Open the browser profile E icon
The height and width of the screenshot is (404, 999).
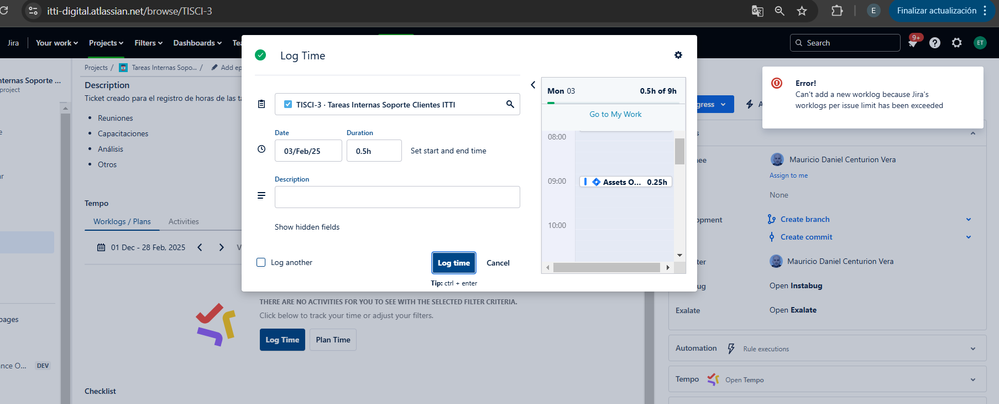pyautogui.click(x=873, y=11)
